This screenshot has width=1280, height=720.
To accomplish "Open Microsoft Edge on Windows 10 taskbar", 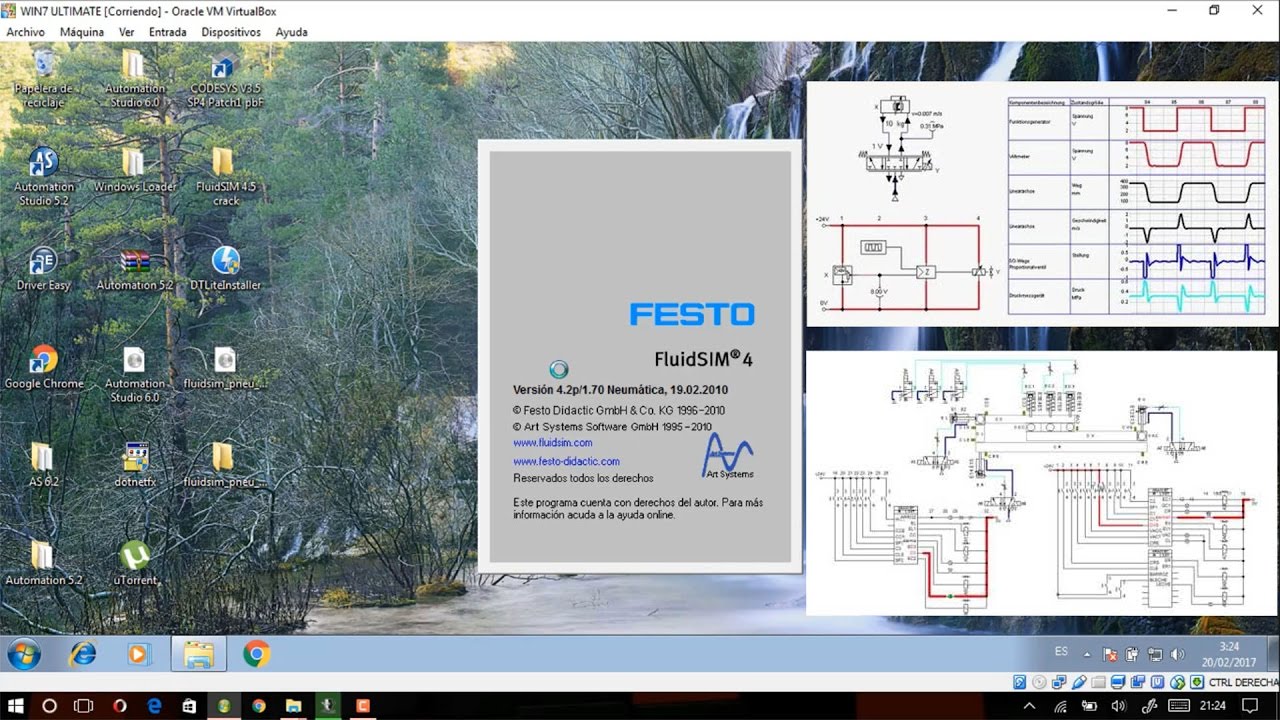I will tap(154, 706).
